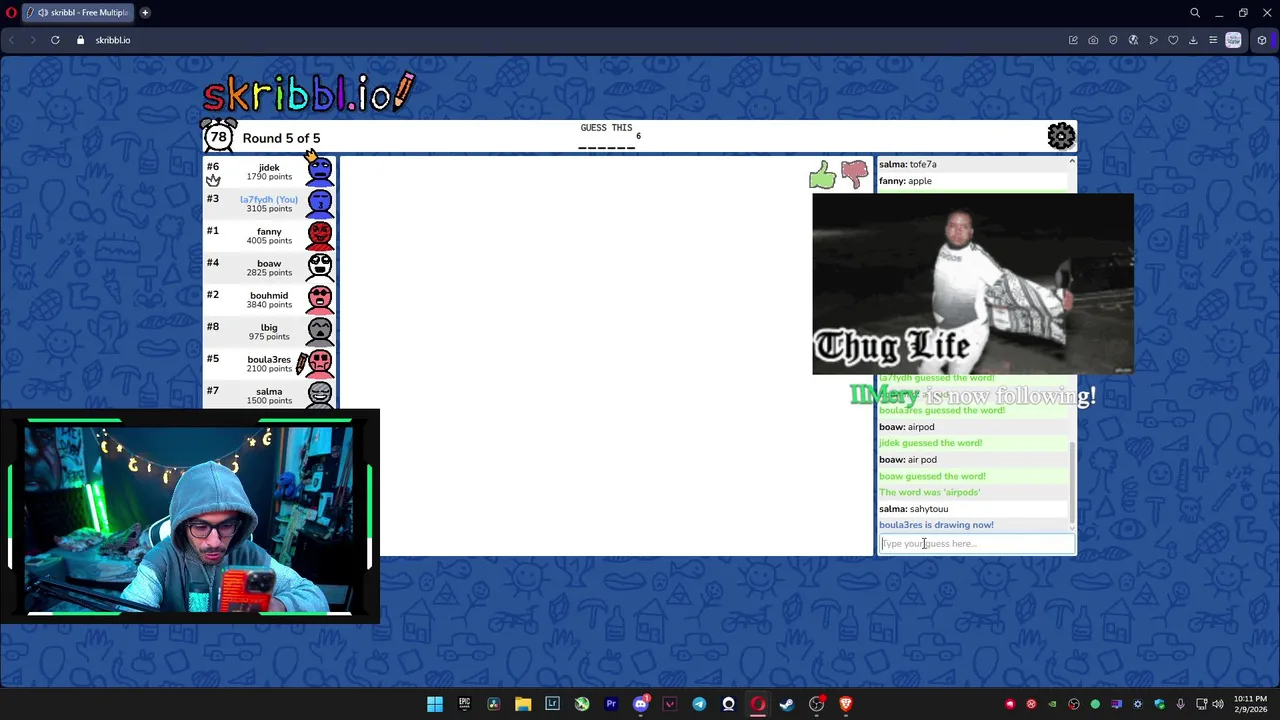Screen dimensions: 1280x720
Task: Click the skribbl.io logo
Action: tap(308, 92)
